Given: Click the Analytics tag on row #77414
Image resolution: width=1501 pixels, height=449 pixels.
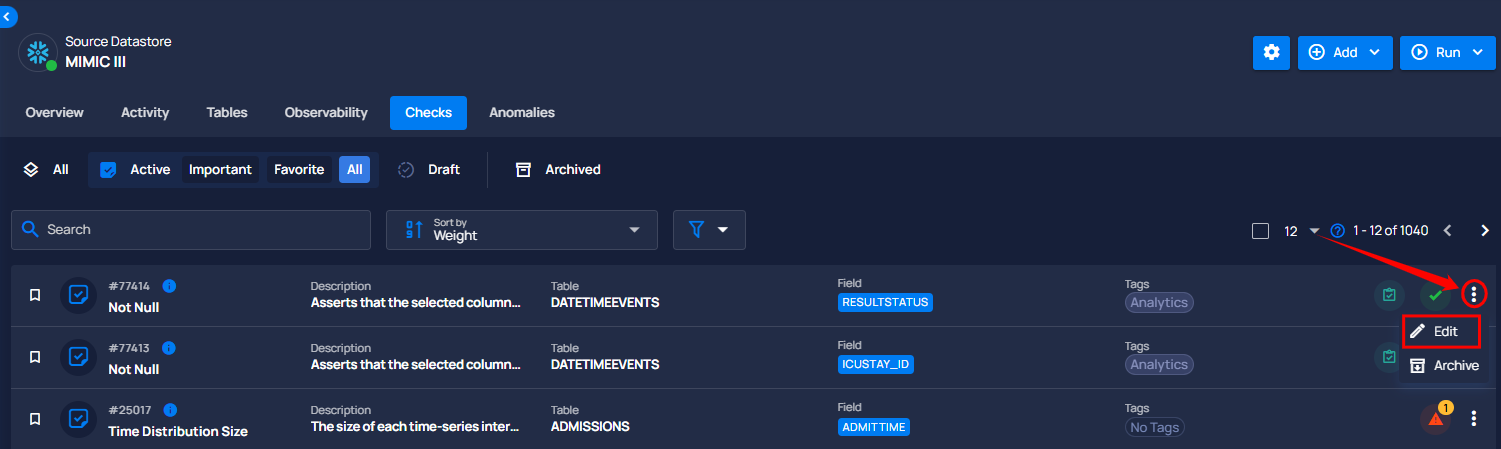Looking at the screenshot, I should (1159, 303).
